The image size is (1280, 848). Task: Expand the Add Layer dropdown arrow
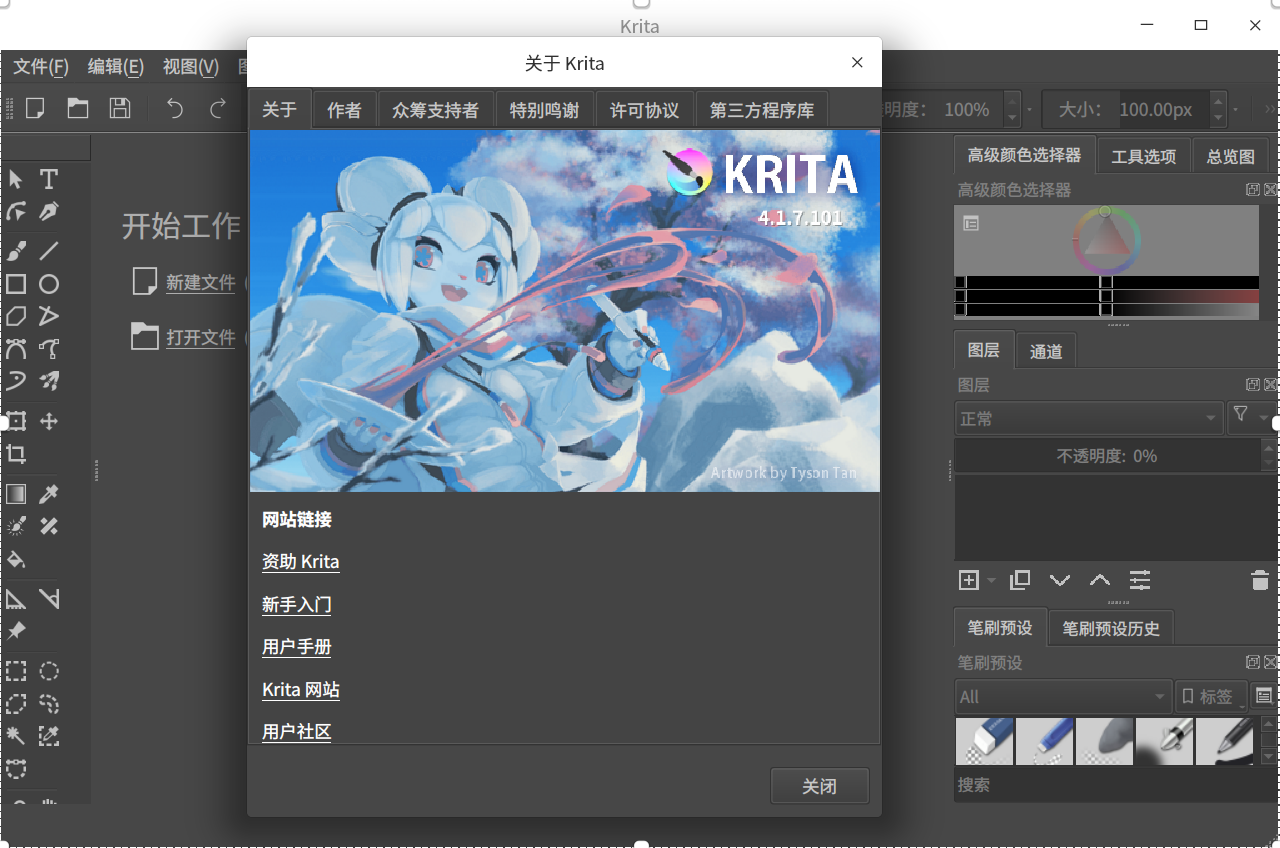tap(992, 580)
